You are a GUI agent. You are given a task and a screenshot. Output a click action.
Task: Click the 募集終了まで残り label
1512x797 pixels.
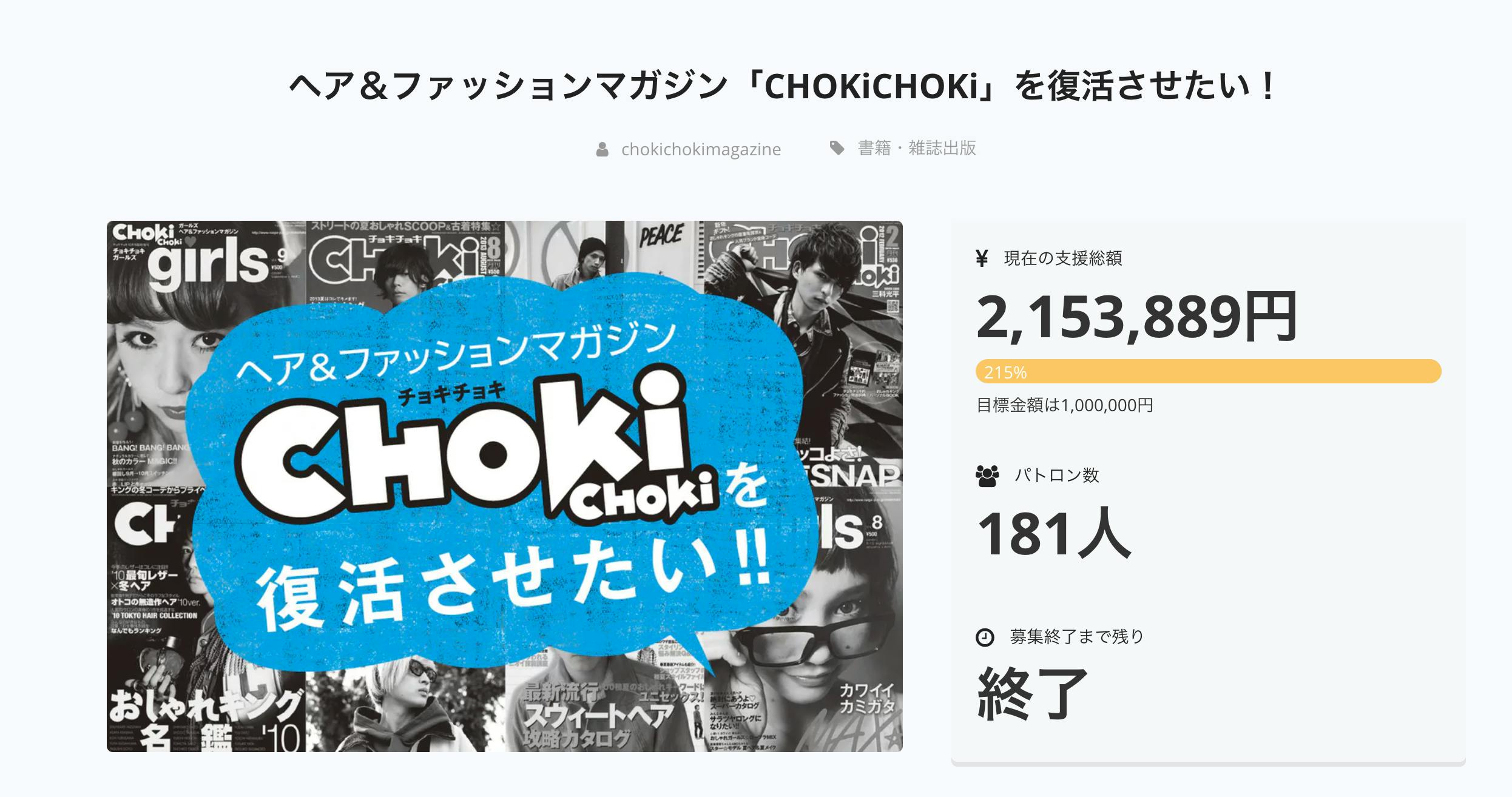1076,637
